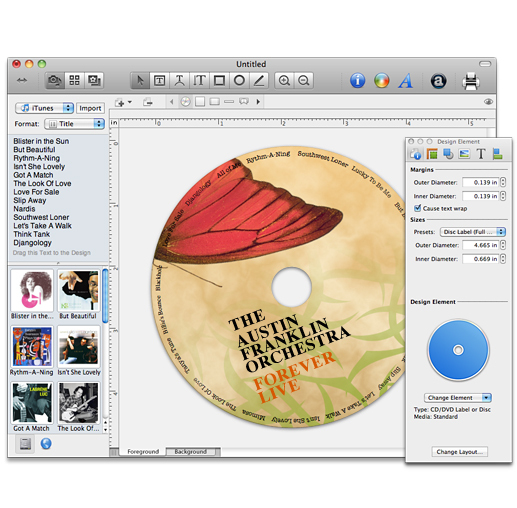517x508 pixels.
Task: Select the thin spine element in strip
Action: click(229, 102)
